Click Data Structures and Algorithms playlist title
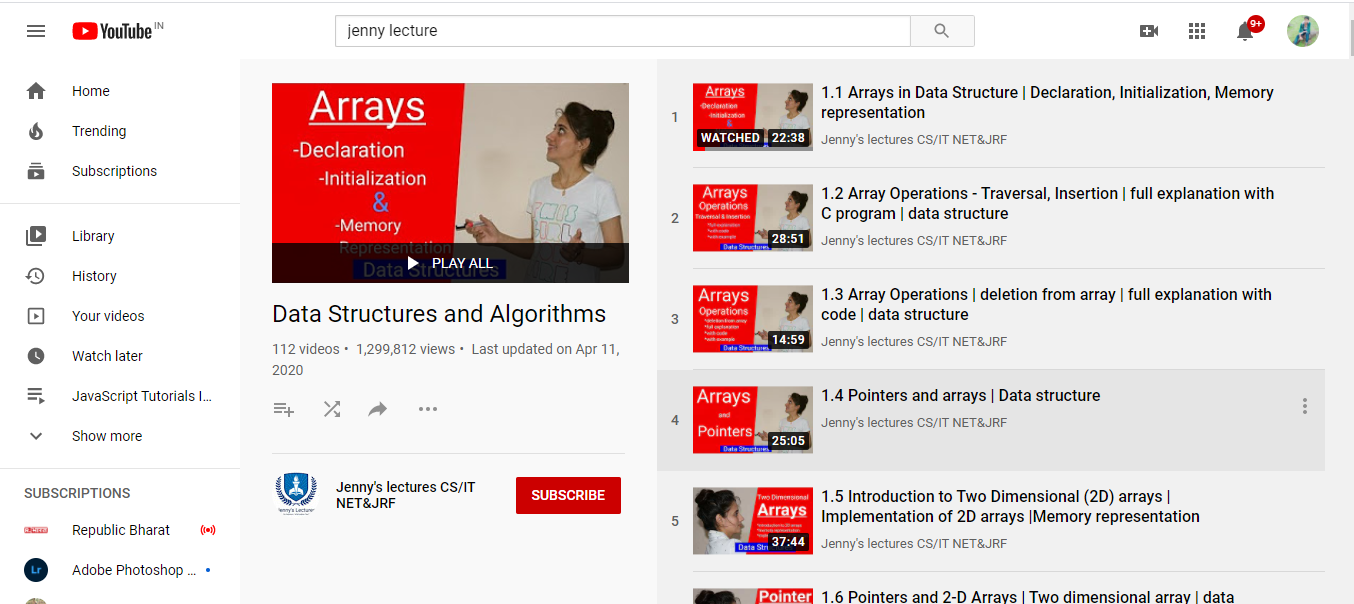The image size is (1354, 604). (x=439, y=314)
